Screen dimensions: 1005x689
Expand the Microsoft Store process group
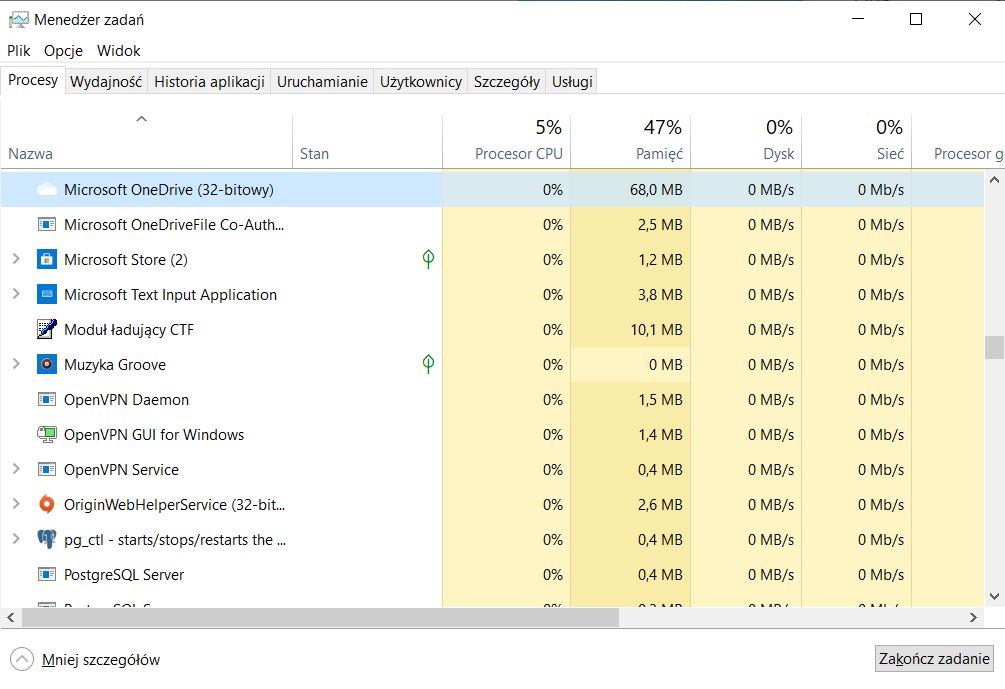click(x=15, y=259)
